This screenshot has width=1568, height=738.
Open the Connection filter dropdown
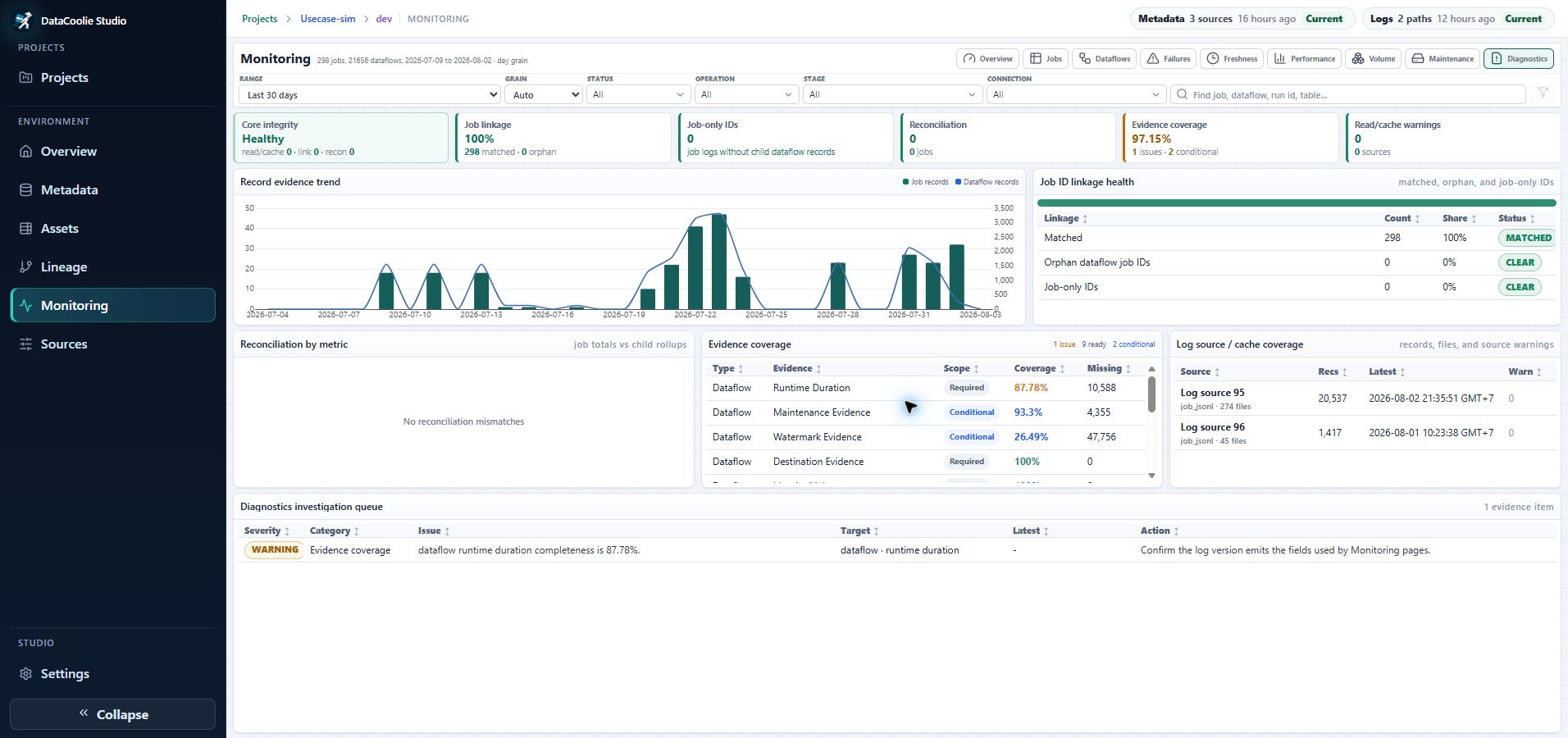coord(1076,95)
